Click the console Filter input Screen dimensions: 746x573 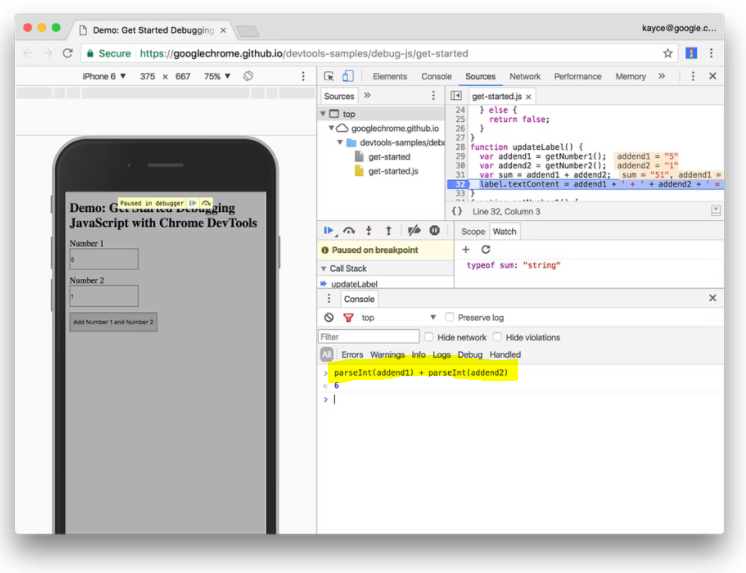click(369, 336)
